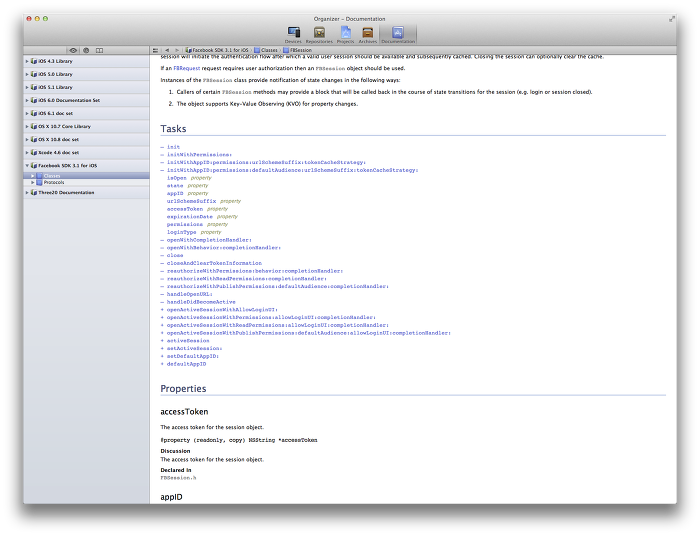
Task: Show the Bookmarks navigator (open book icon)
Action: [x=100, y=50]
